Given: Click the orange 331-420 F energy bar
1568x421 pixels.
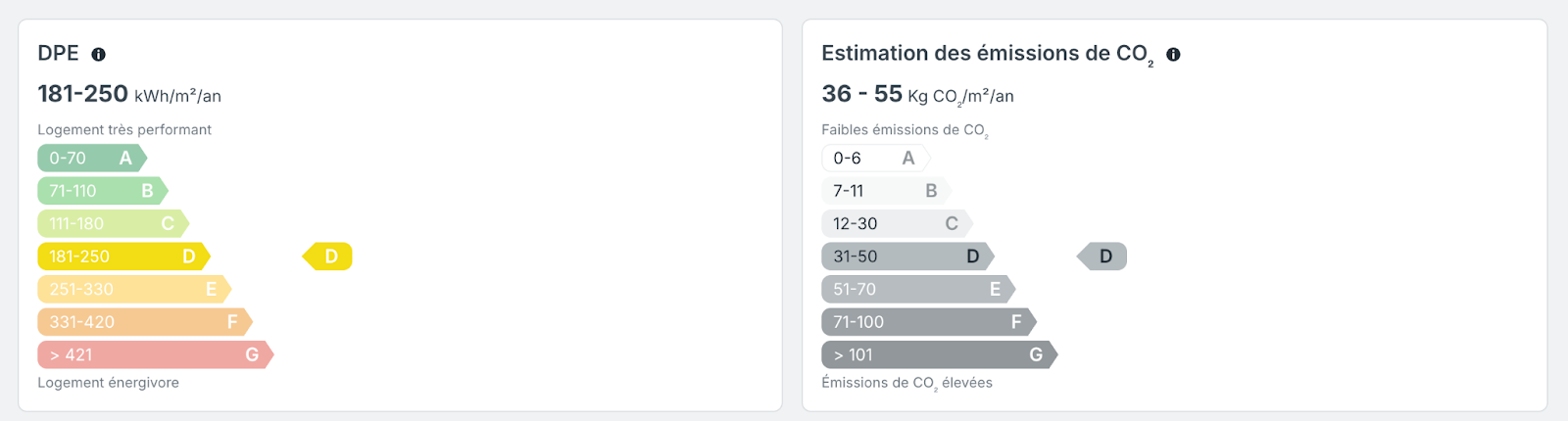Looking at the screenshot, I should 145,322.
